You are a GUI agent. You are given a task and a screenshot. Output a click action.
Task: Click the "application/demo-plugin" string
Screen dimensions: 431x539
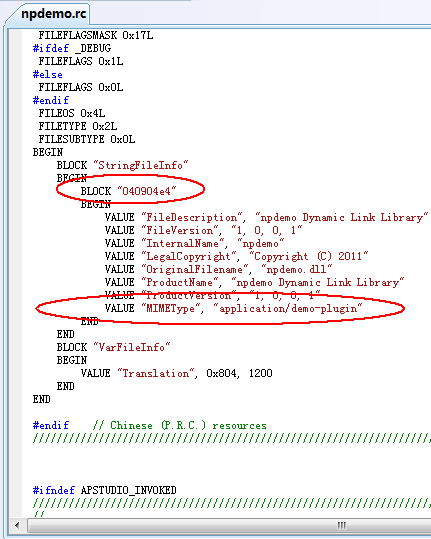click(x=287, y=308)
